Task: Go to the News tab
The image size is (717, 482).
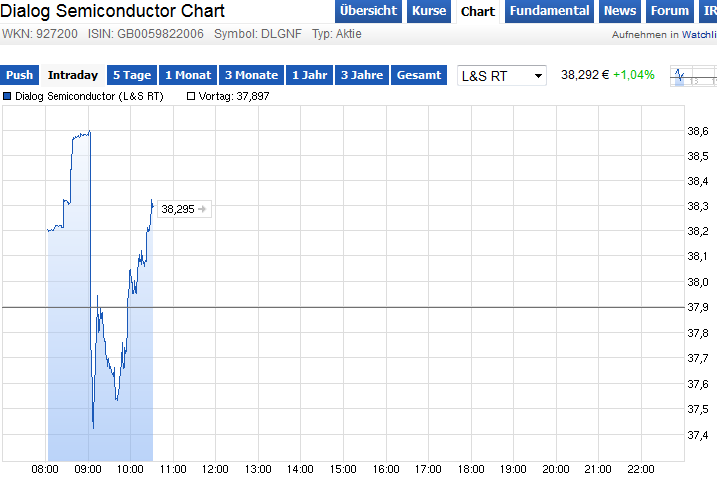Action: (620, 11)
